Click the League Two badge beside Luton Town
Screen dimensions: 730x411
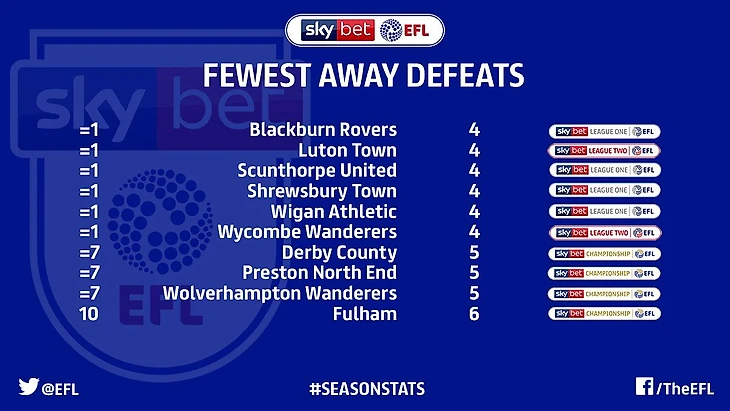tap(604, 151)
